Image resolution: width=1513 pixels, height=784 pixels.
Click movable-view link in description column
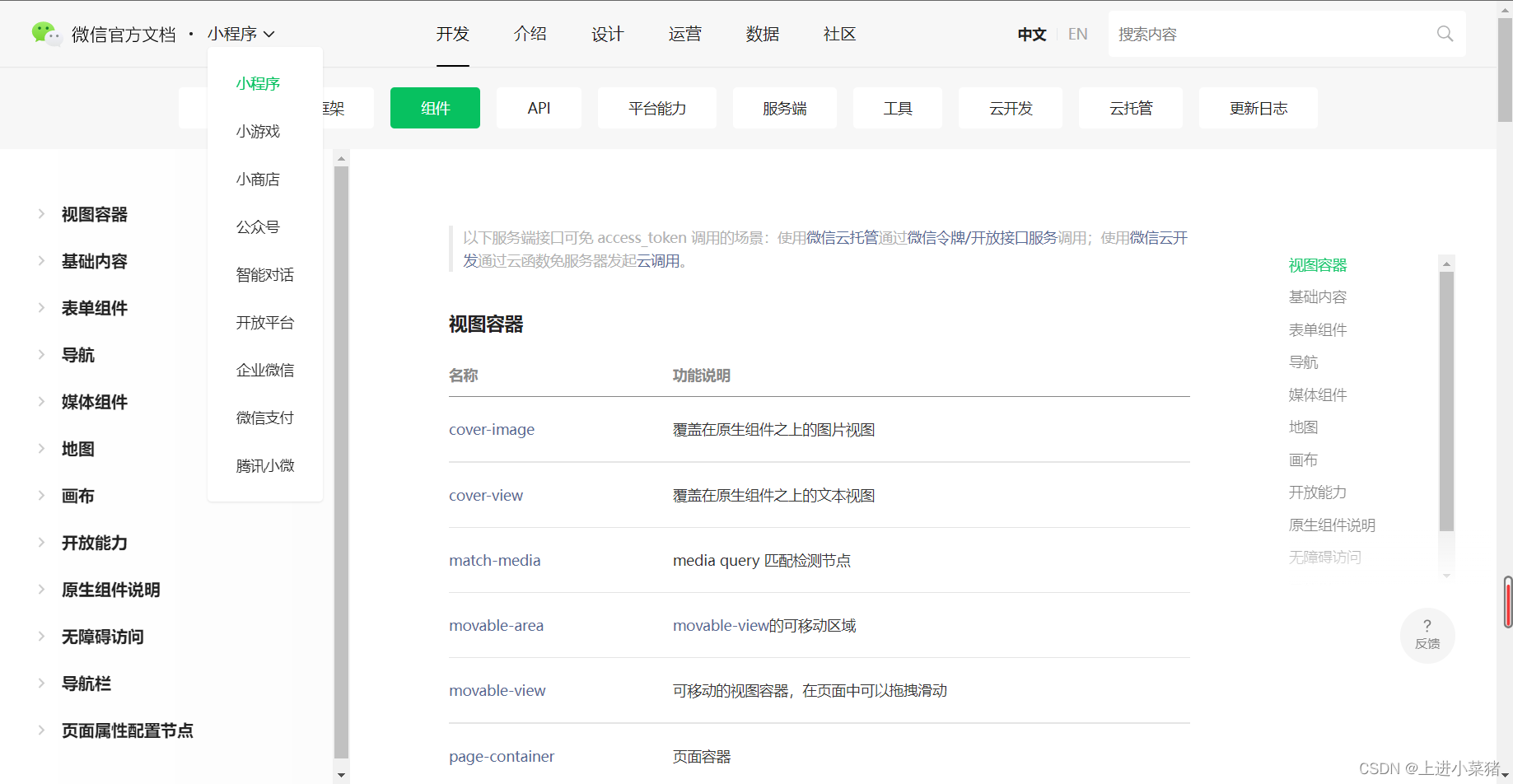click(x=721, y=625)
